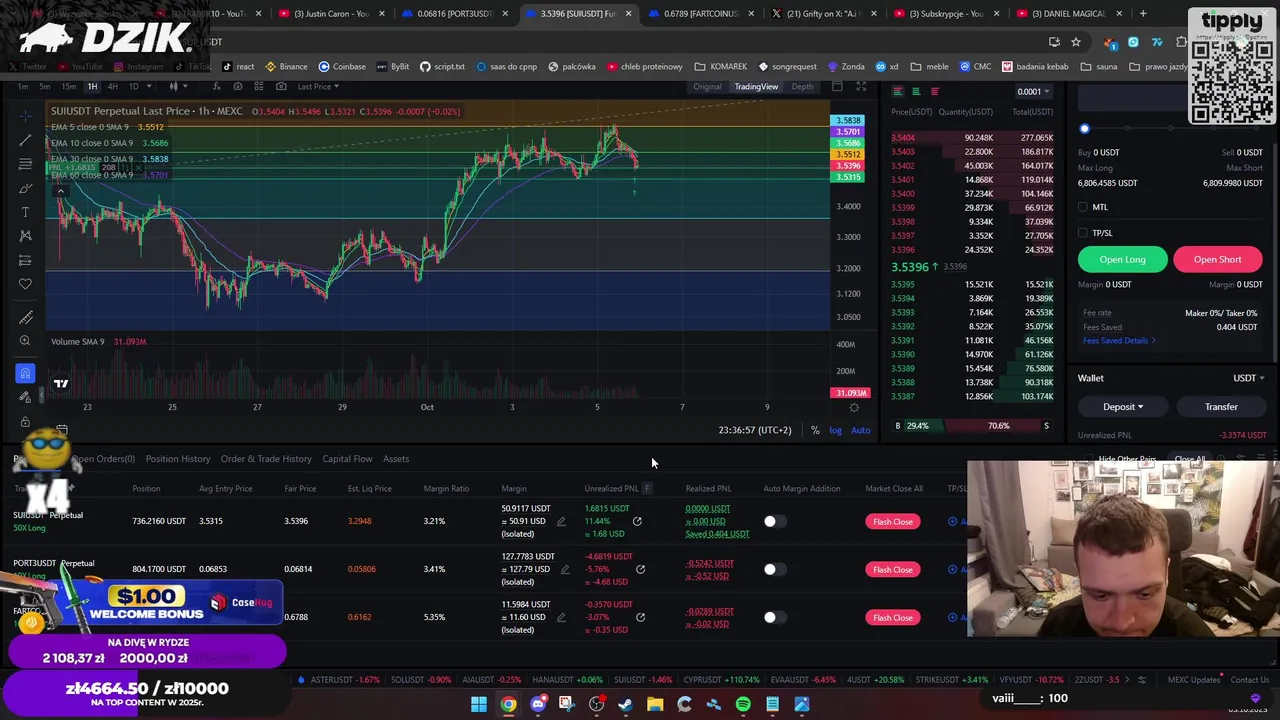The width and height of the screenshot is (1280, 720).
Task: Switch to Original chart view
Action: click(x=707, y=87)
